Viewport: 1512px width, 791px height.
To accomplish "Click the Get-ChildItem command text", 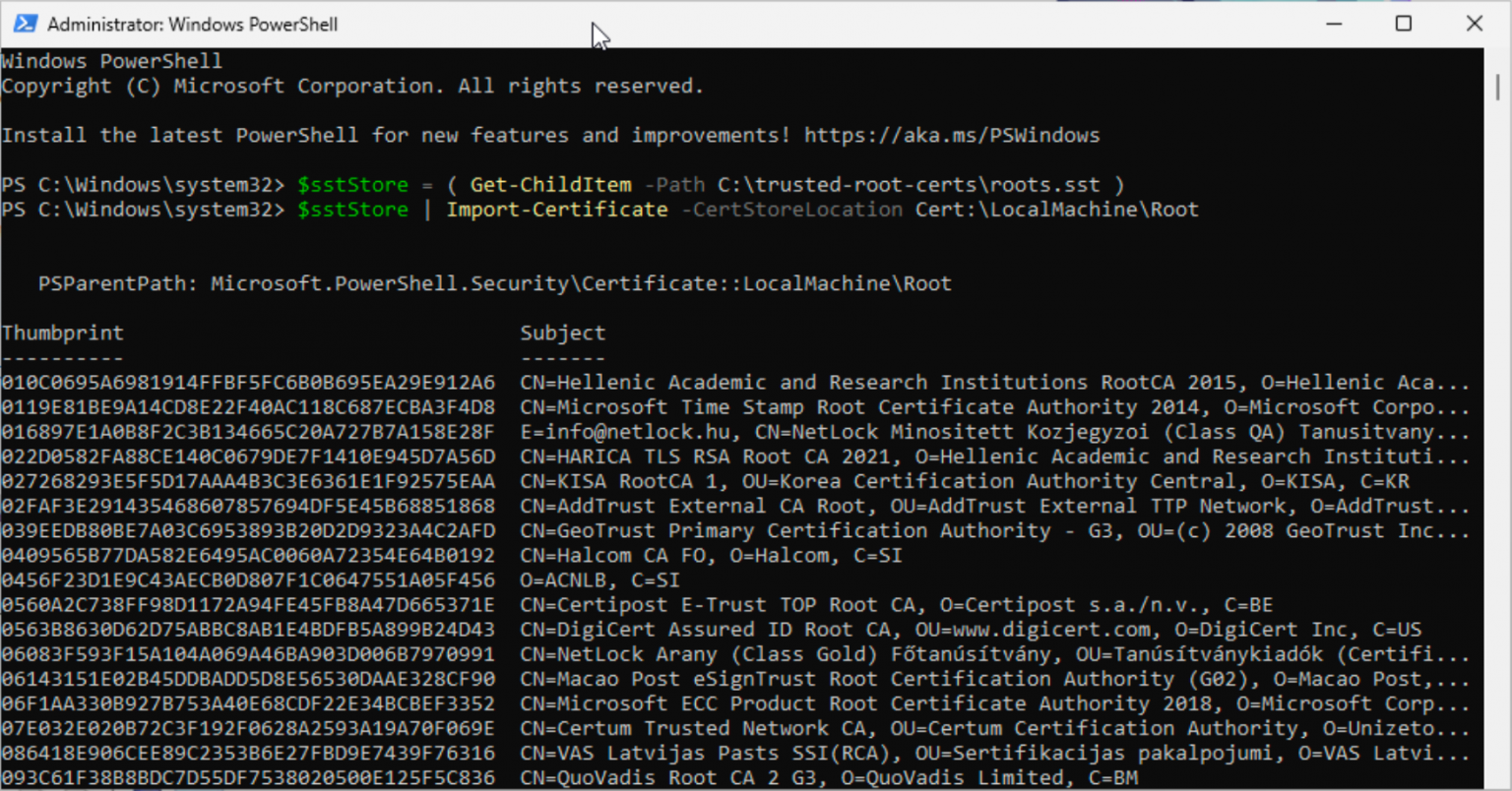I will point(549,184).
